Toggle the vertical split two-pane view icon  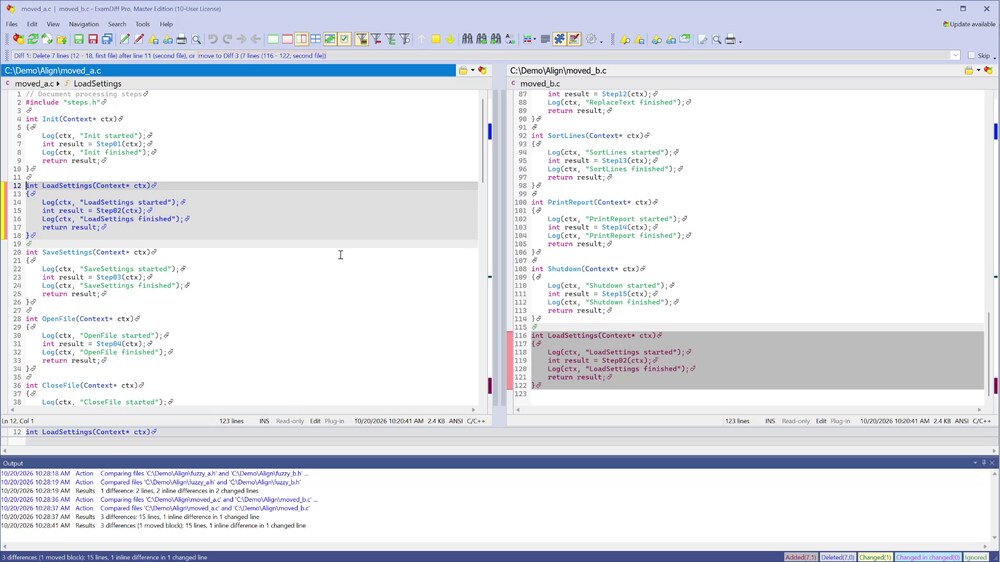[x=302, y=40]
